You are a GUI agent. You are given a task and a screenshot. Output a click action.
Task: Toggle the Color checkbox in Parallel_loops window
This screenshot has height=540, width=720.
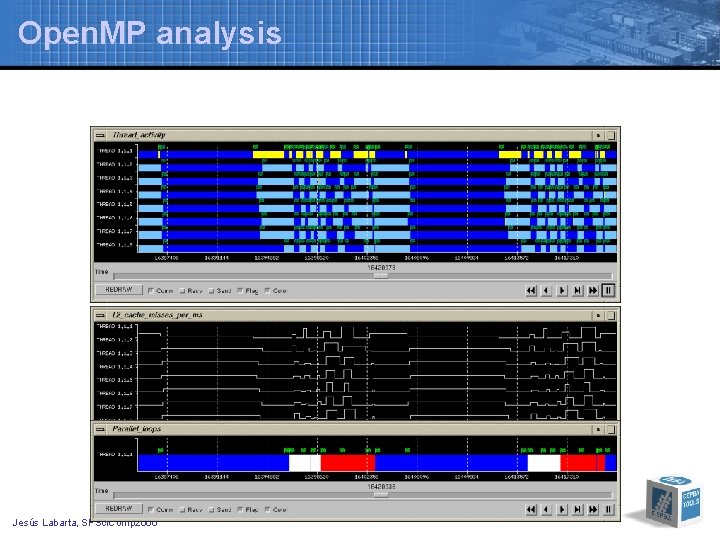point(267,510)
